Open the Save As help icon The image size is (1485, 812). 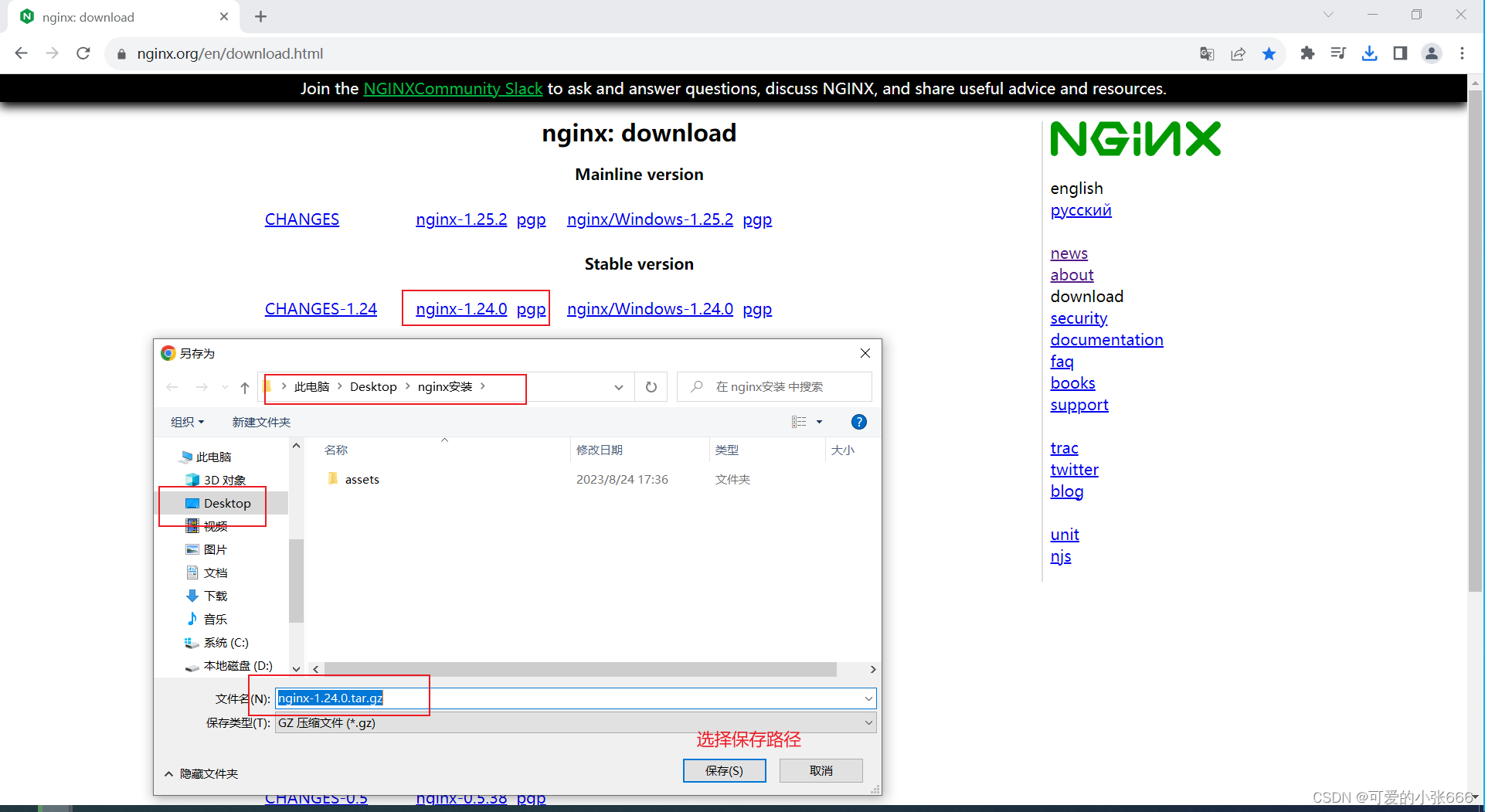(858, 422)
